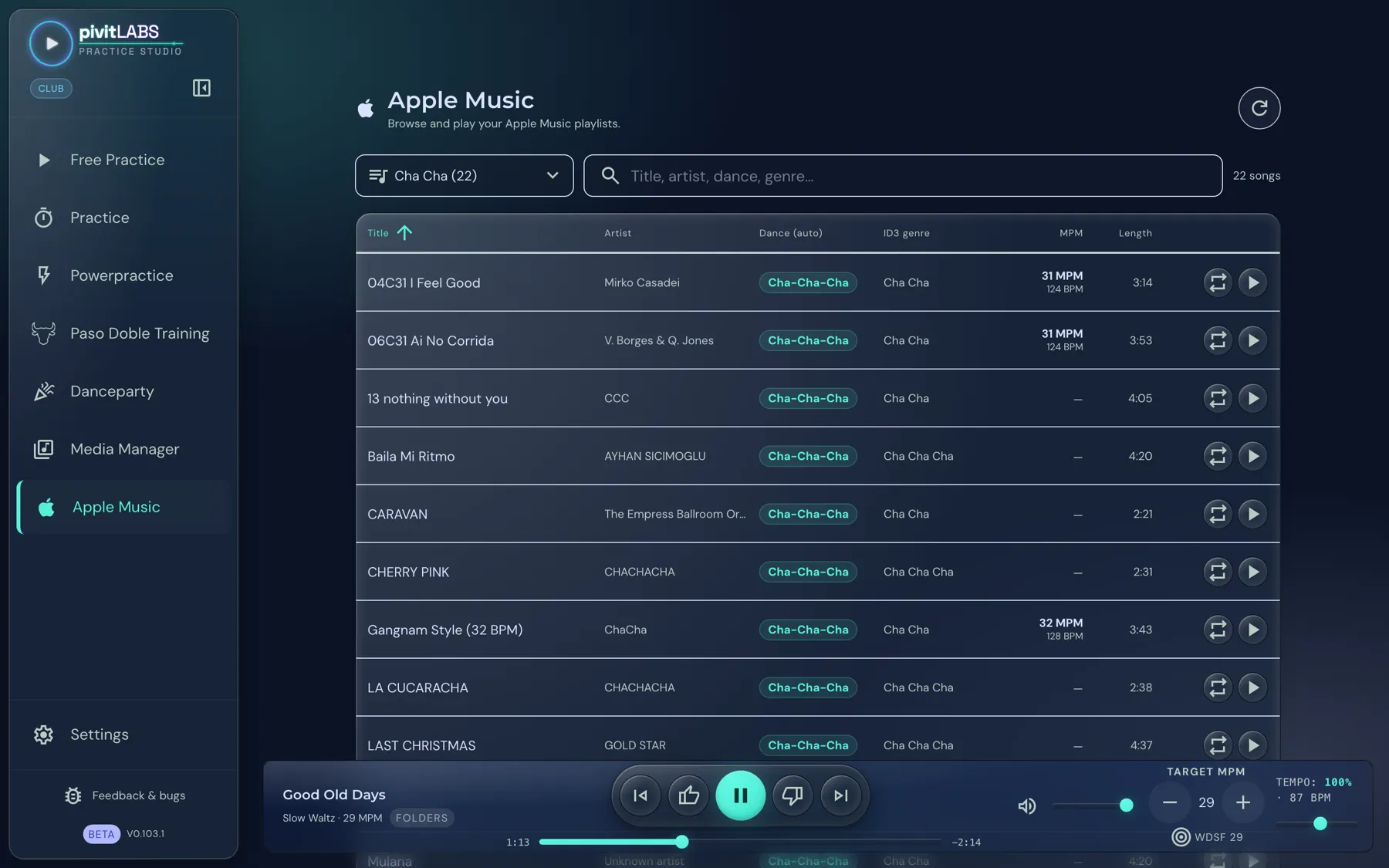Play LA CUCARACHA track
This screenshot has width=1389, height=868.
(x=1252, y=687)
